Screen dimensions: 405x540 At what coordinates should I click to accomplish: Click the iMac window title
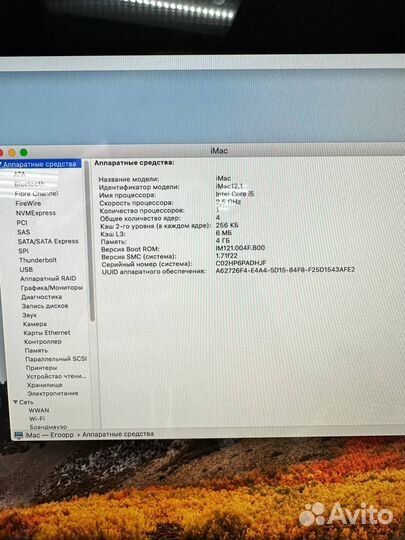click(x=219, y=150)
